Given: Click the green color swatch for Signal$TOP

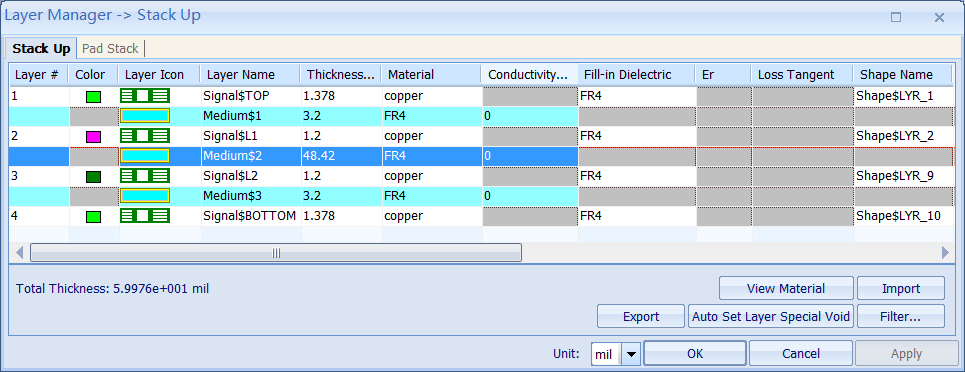Looking at the screenshot, I should pyautogui.click(x=94, y=97).
